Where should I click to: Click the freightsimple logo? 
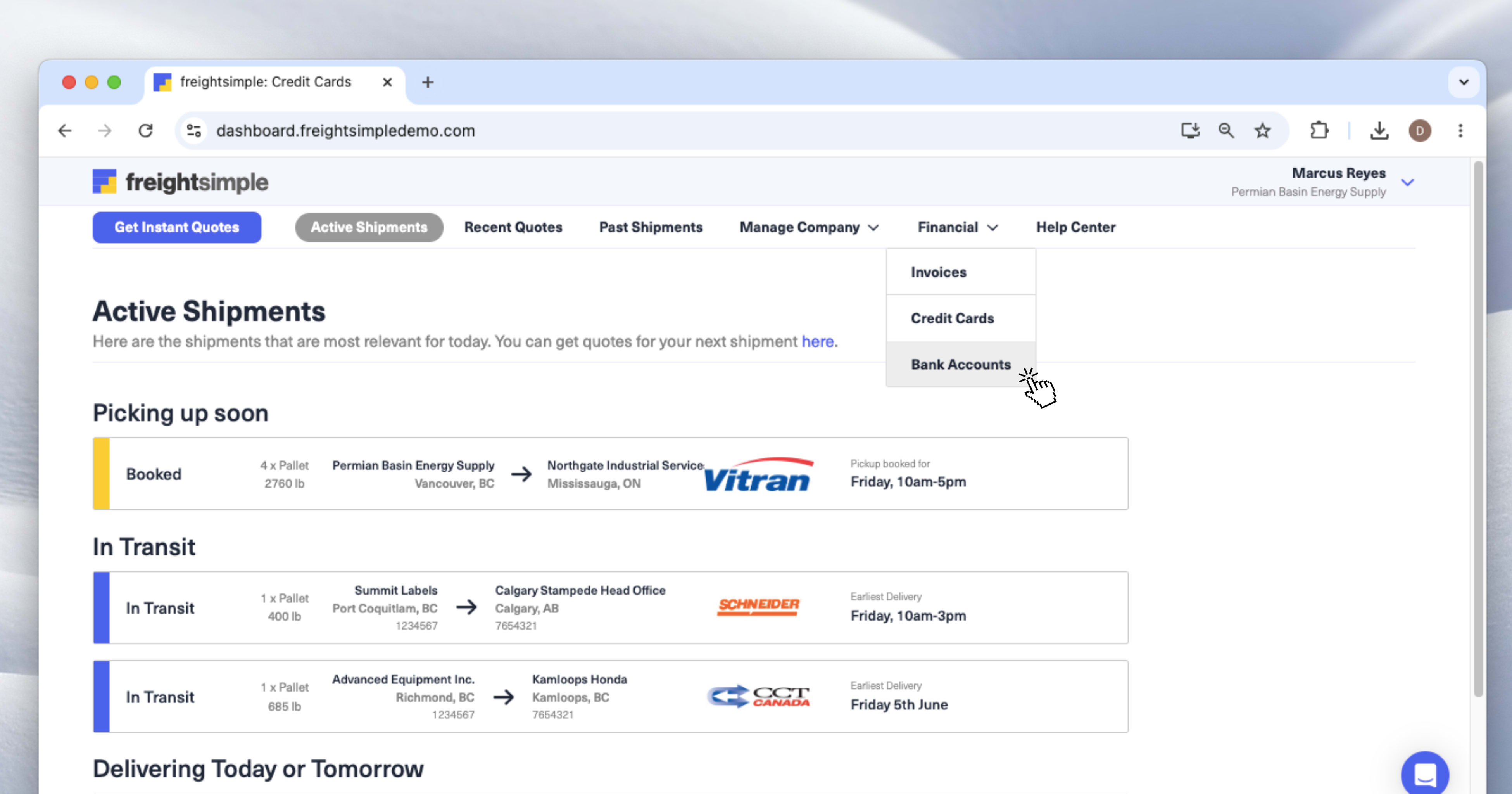[x=180, y=182]
